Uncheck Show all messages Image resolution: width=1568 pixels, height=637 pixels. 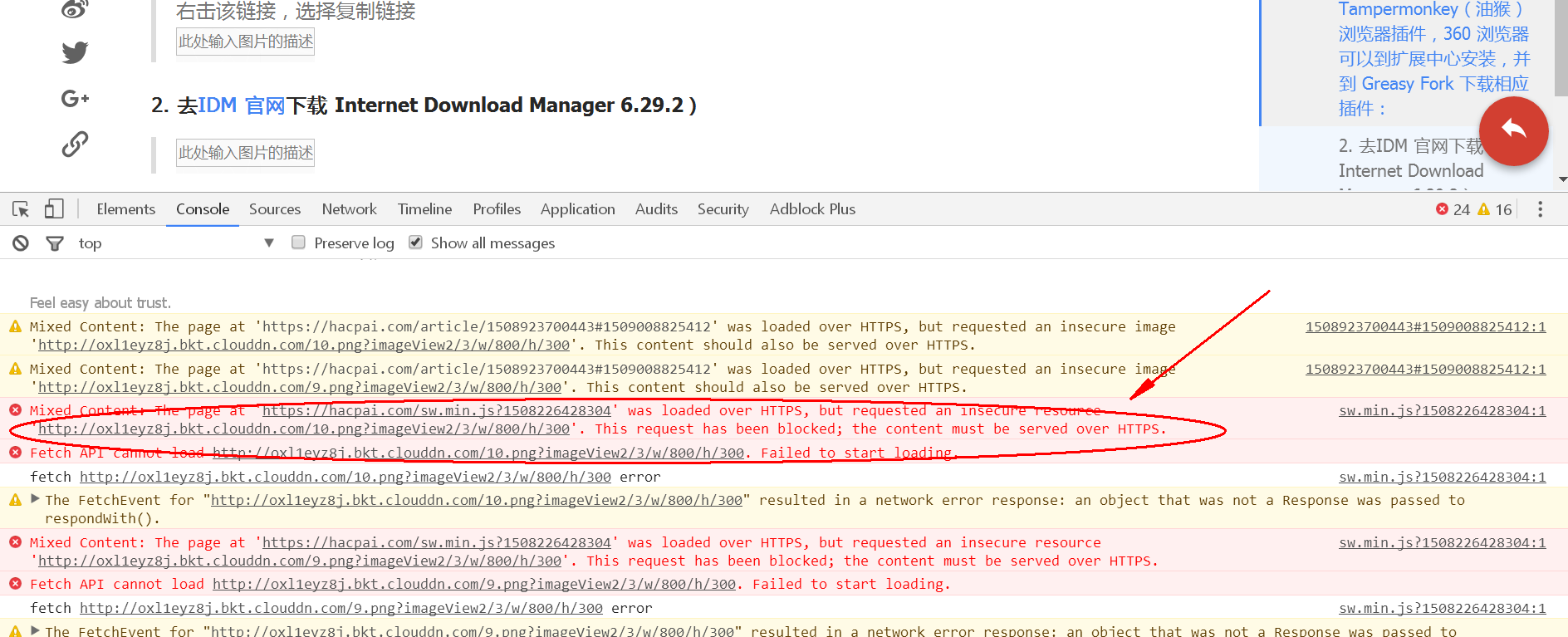coord(415,243)
